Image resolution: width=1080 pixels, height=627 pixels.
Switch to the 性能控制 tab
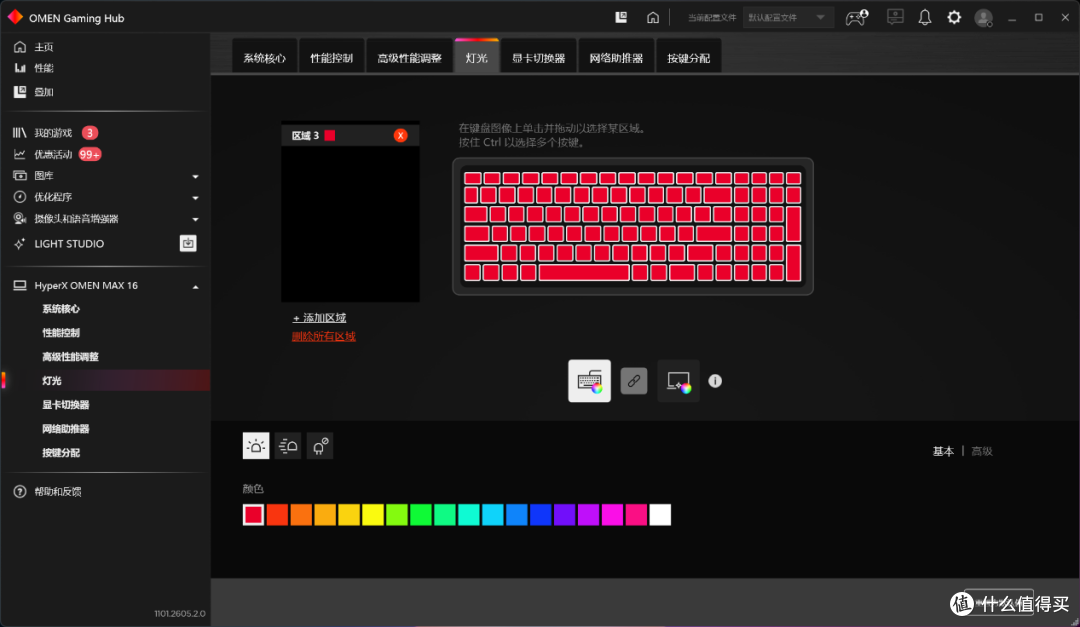pyautogui.click(x=331, y=58)
